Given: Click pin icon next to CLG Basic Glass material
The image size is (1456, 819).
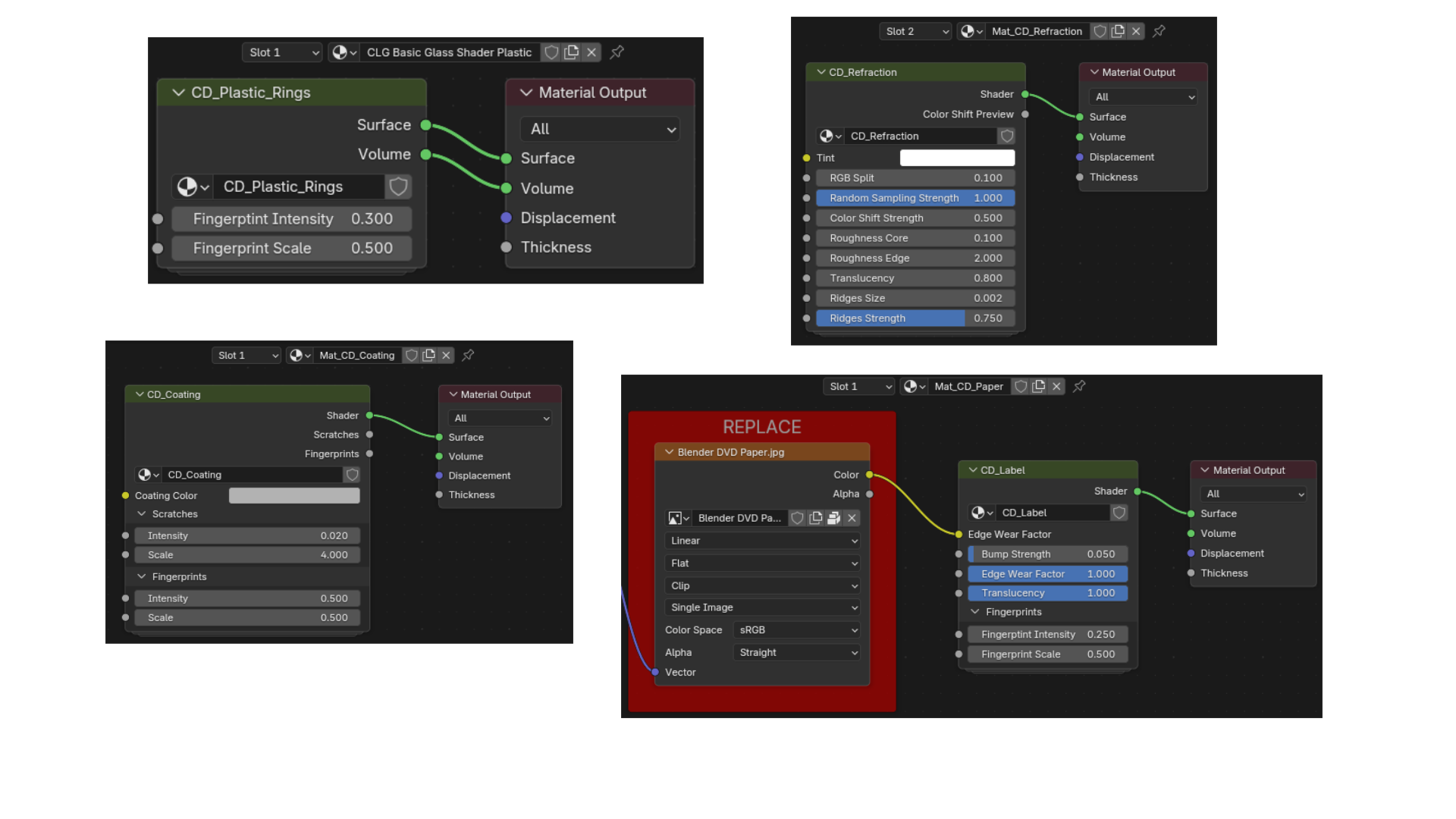Looking at the screenshot, I should pyautogui.click(x=617, y=52).
